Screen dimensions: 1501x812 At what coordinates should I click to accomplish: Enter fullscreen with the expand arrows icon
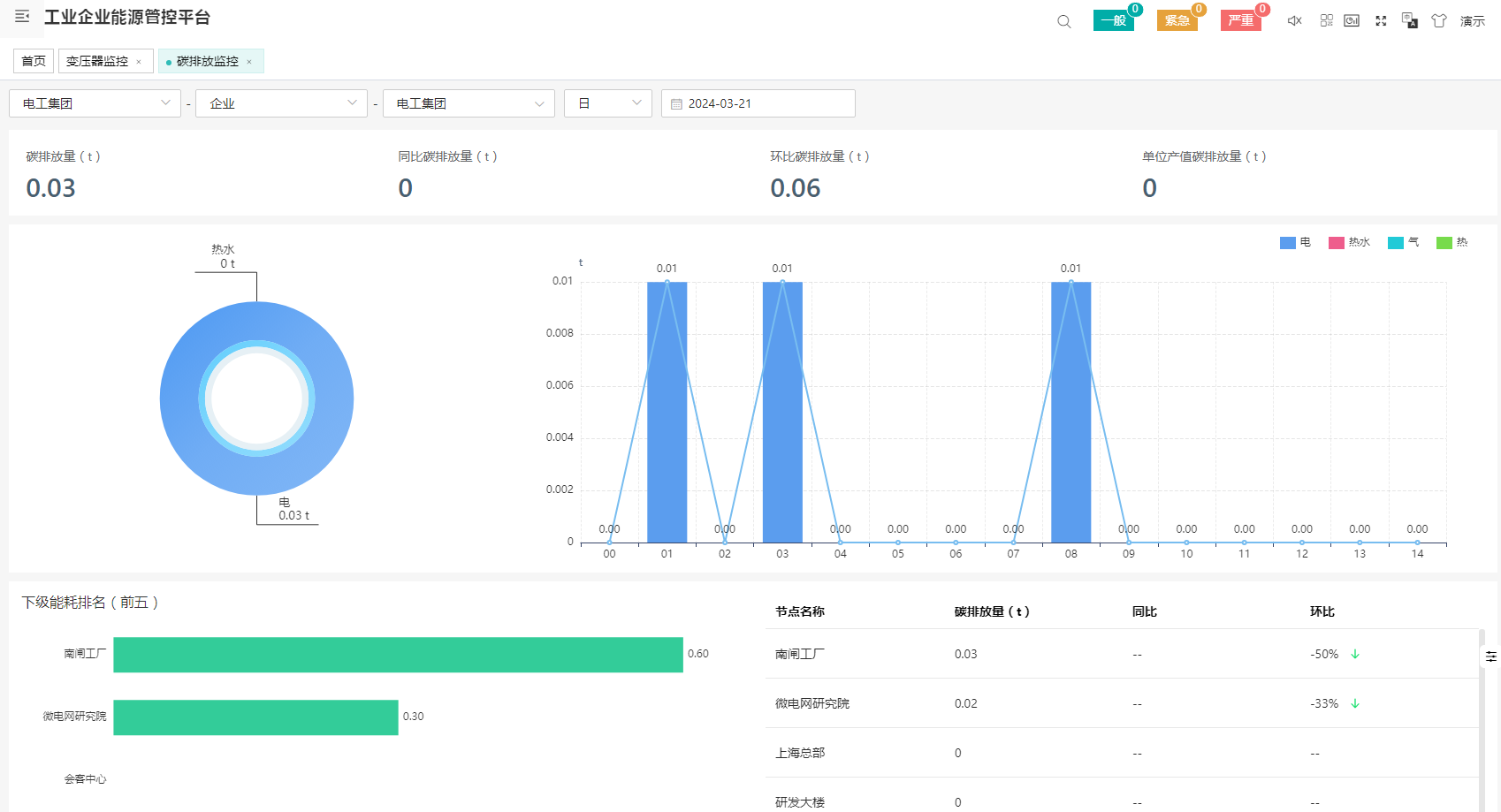[1381, 20]
